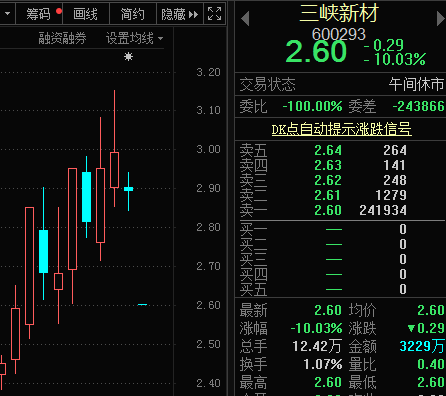Click 隐藏 to hide the side panel
This screenshot has height=396, width=446.
pyautogui.click(x=180, y=14)
